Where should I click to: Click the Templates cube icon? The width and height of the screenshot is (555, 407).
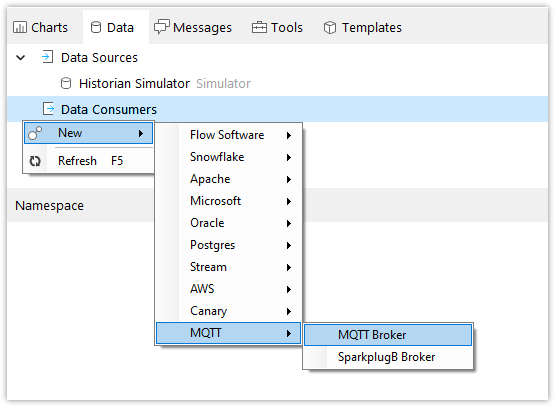[x=330, y=27]
